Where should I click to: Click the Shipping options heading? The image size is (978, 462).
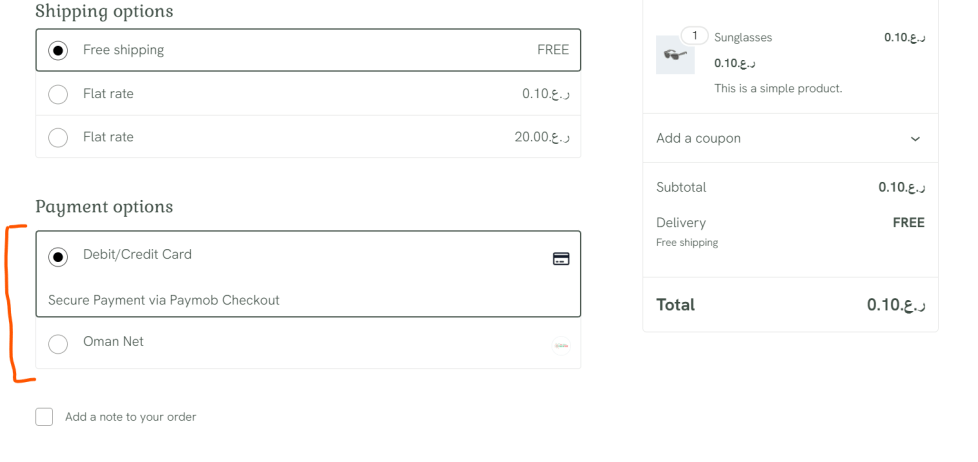pos(104,12)
